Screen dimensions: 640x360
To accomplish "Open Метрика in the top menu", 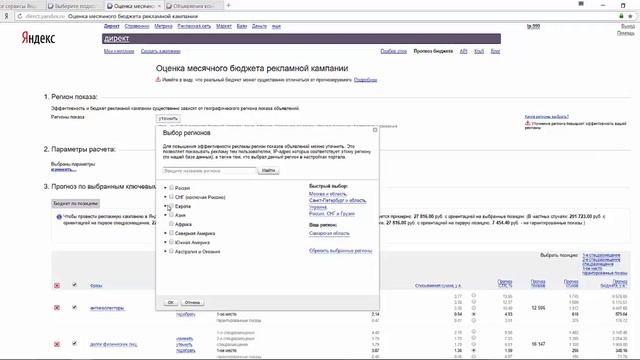I will (x=163, y=26).
